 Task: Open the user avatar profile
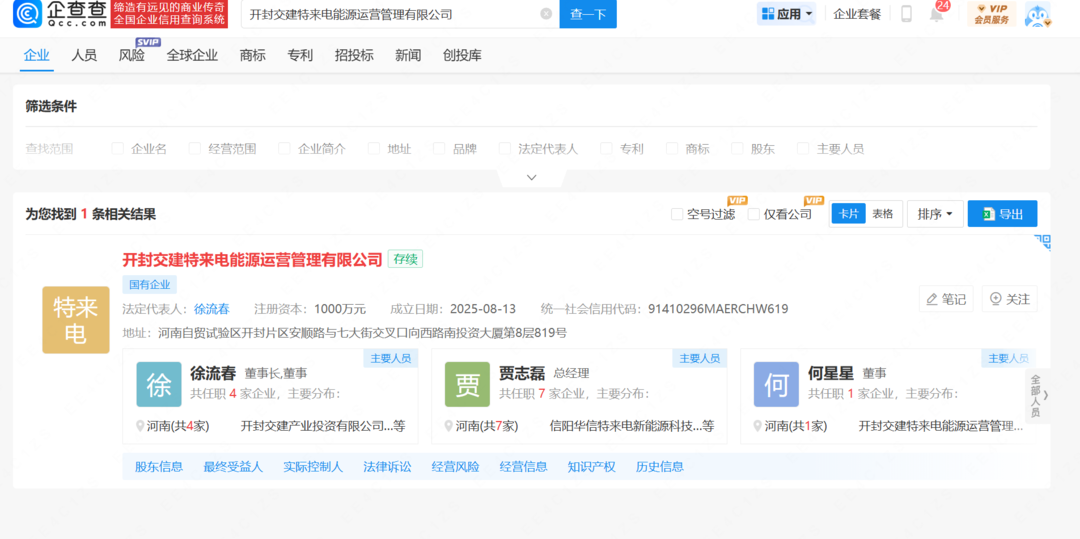point(1037,14)
